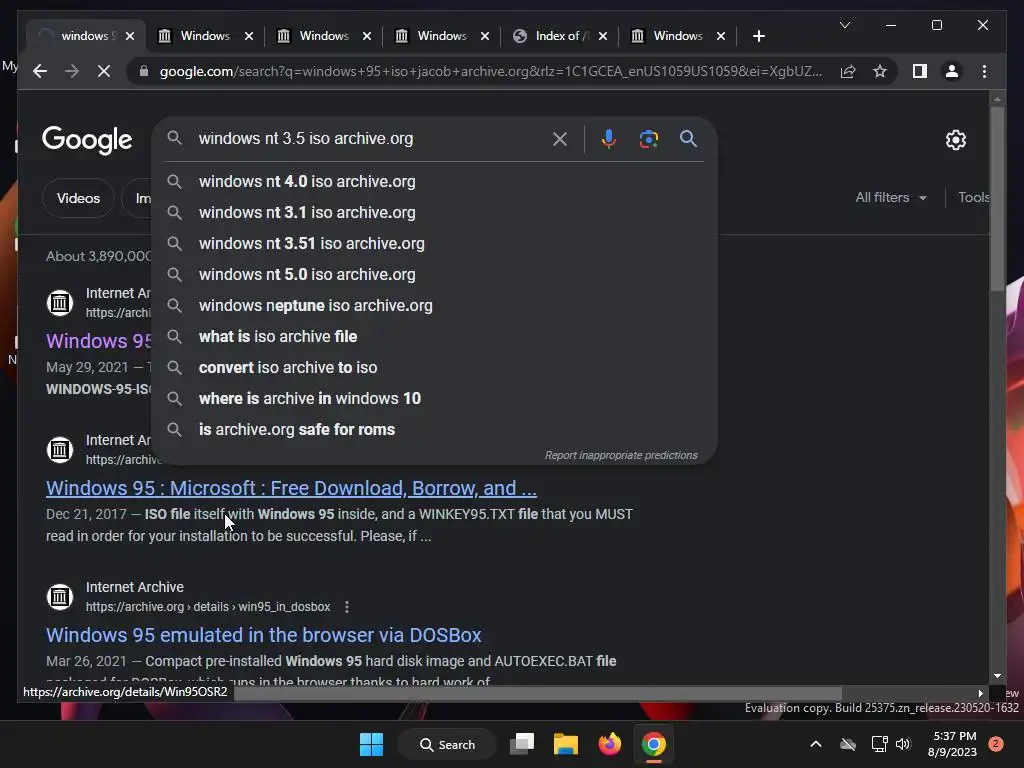1024x768 pixels.
Task: Open Windows 95 : Microsoft : Free Download result
Action: (x=291, y=488)
